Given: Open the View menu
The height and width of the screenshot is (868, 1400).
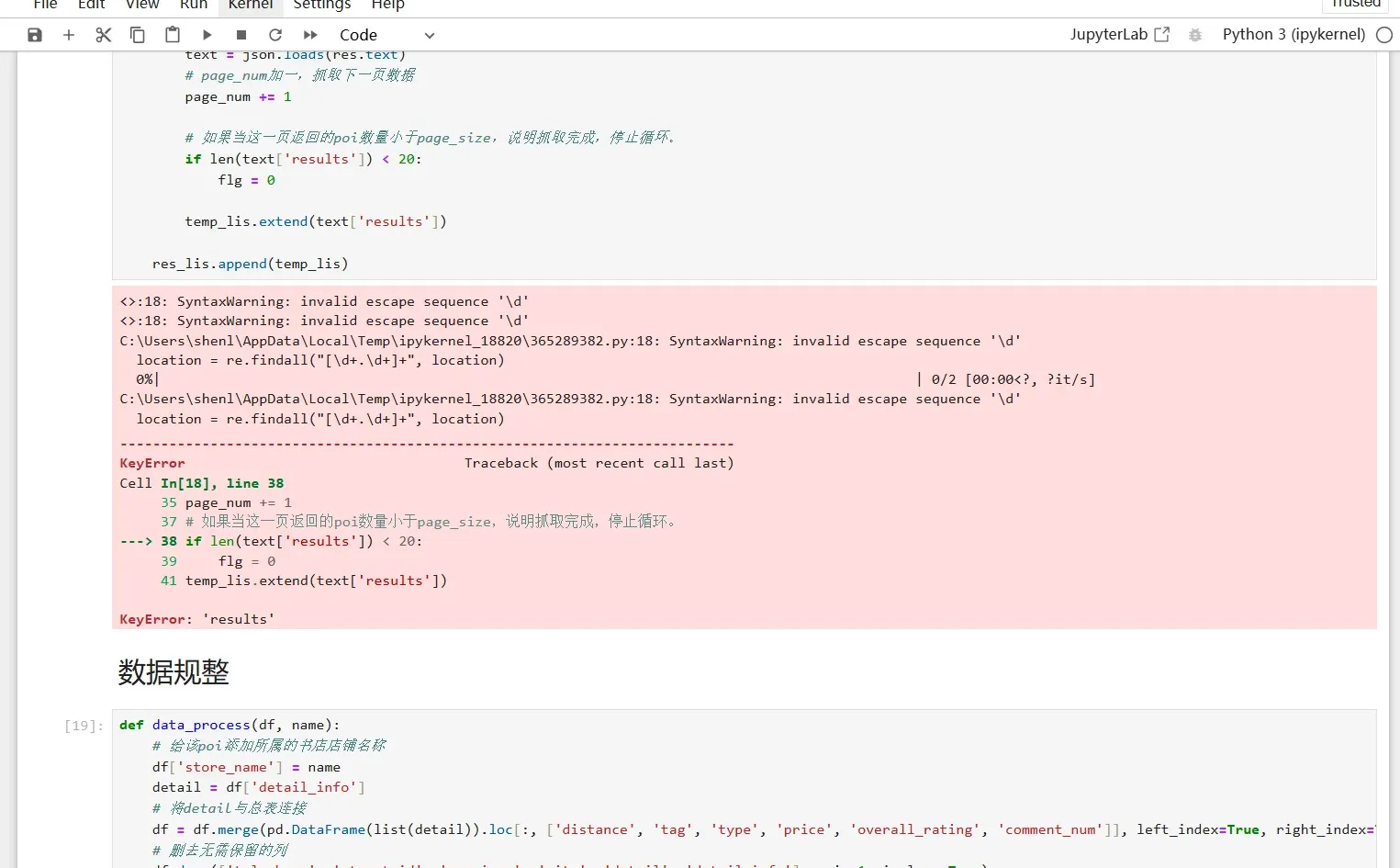Looking at the screenshot, I should tap(142, 5).
